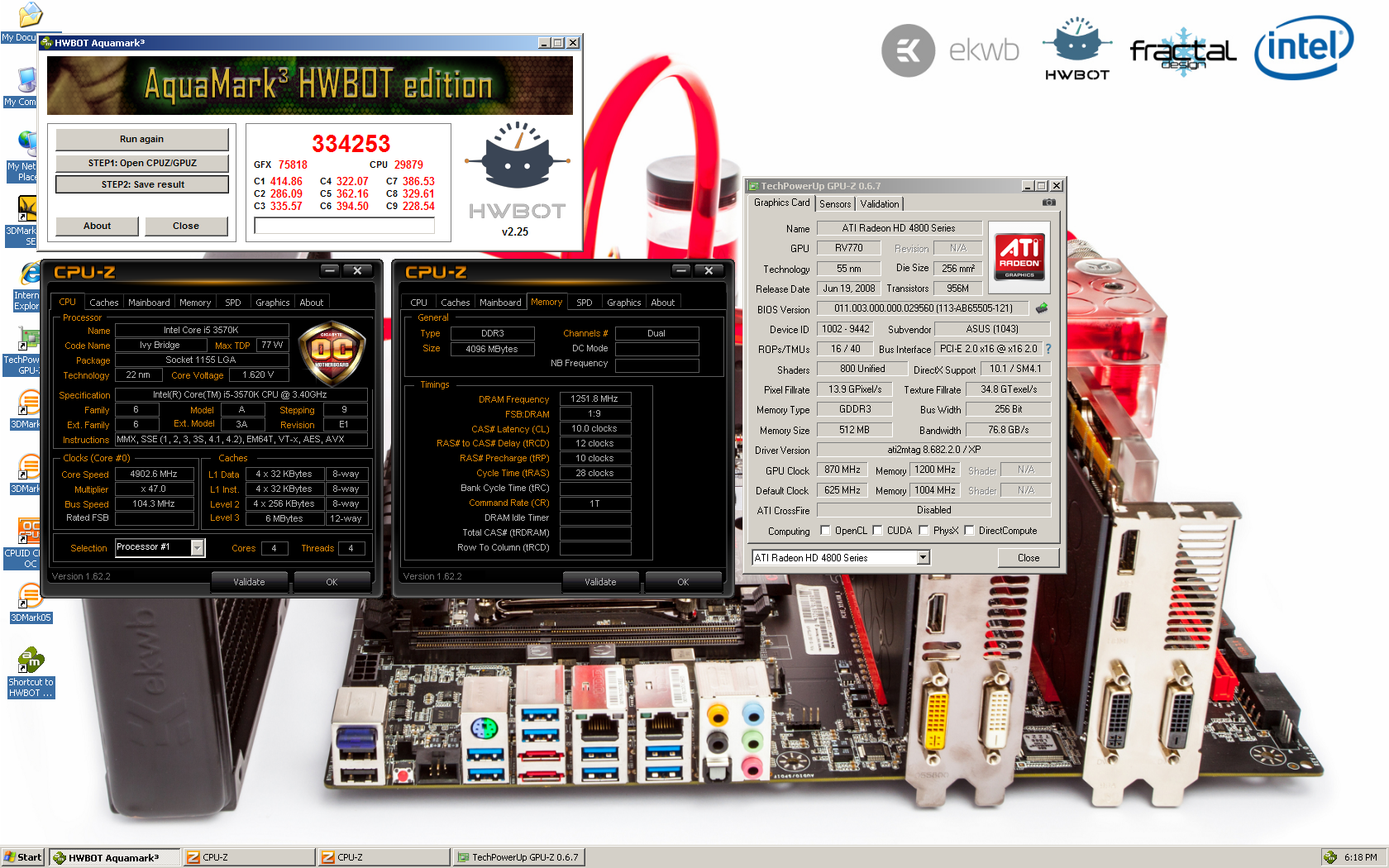1389x868 pixels.
Task: Click STEP1: Open CPUZ/GPUZ button
Action: coord(141,163)
